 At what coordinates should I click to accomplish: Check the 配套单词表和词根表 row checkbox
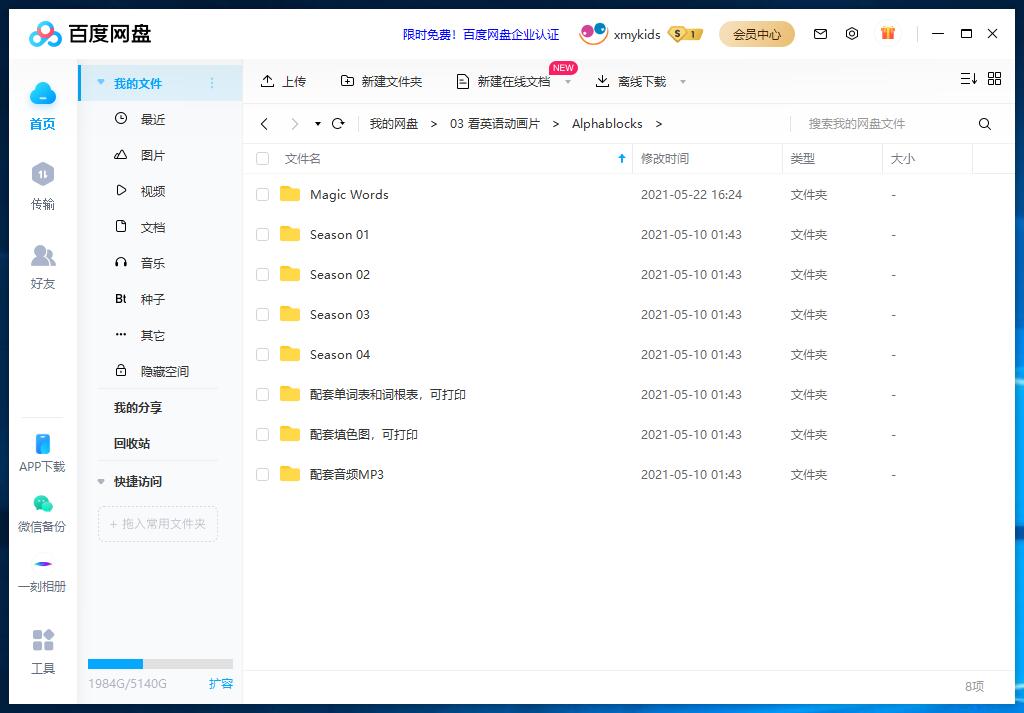click(263, 394)
